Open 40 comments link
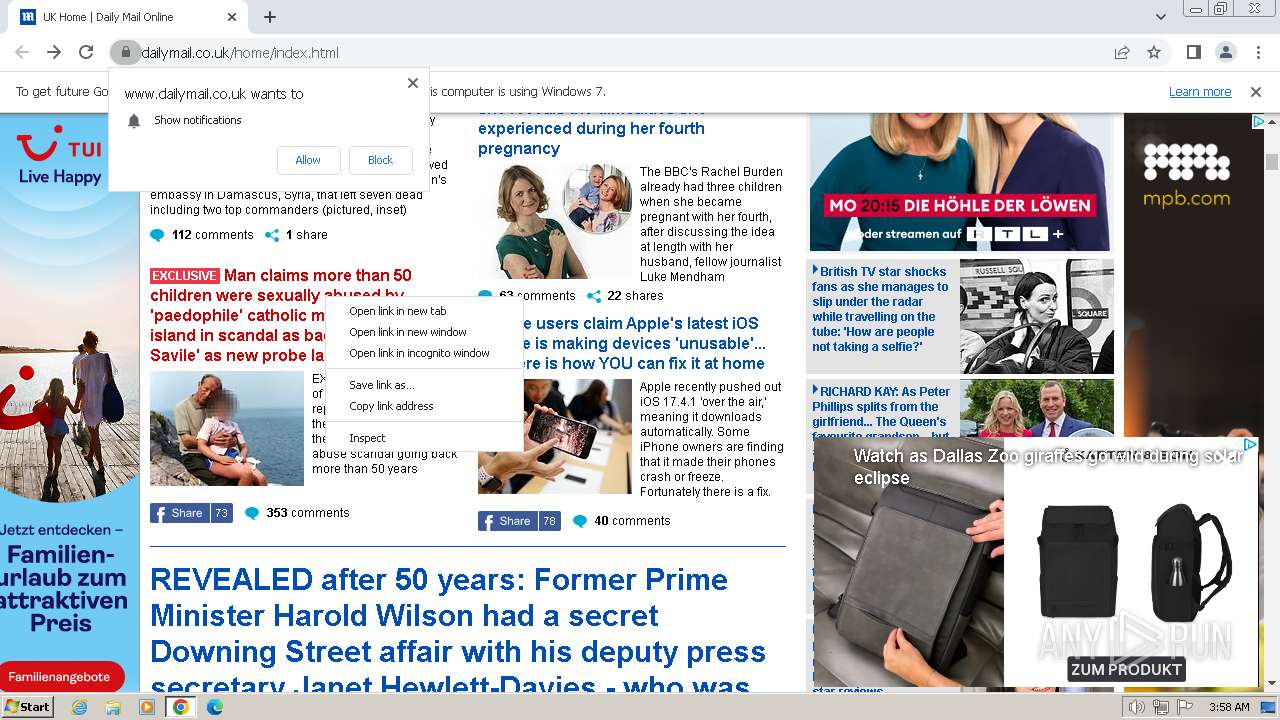Screen dimensions: 1280x720 point(622,521)
